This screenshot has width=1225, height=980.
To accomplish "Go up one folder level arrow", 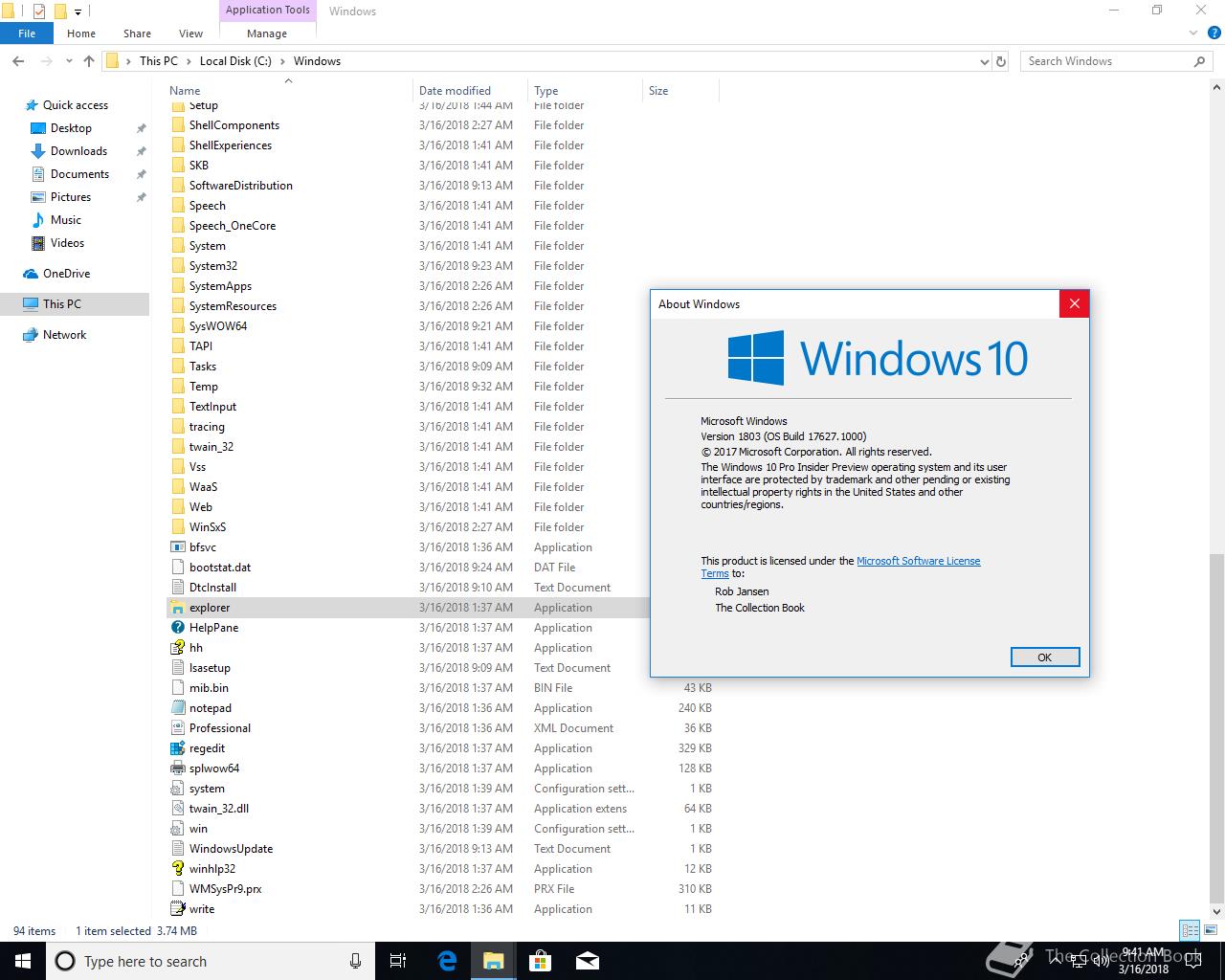I will click(89, 61).
